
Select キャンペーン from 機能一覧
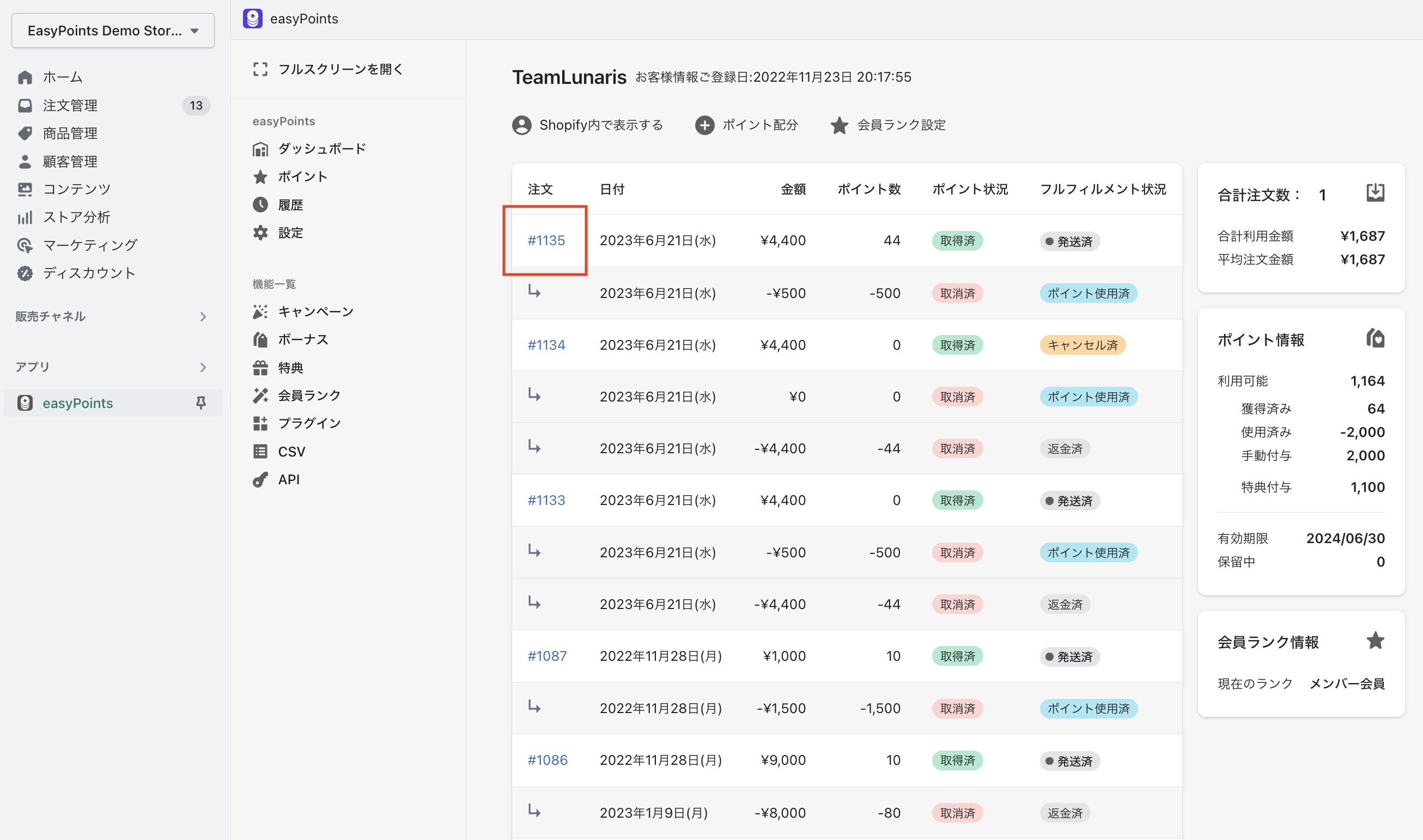point(315,311)
